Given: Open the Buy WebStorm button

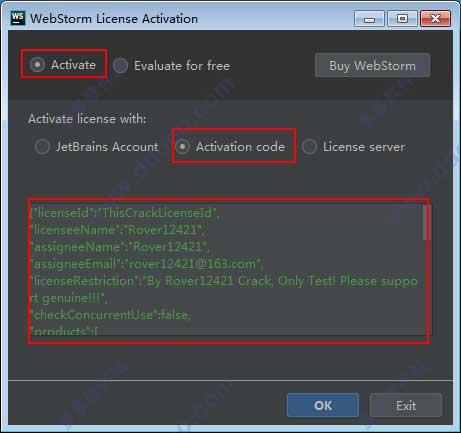Looking at the screenshot, I should (372, 65).
